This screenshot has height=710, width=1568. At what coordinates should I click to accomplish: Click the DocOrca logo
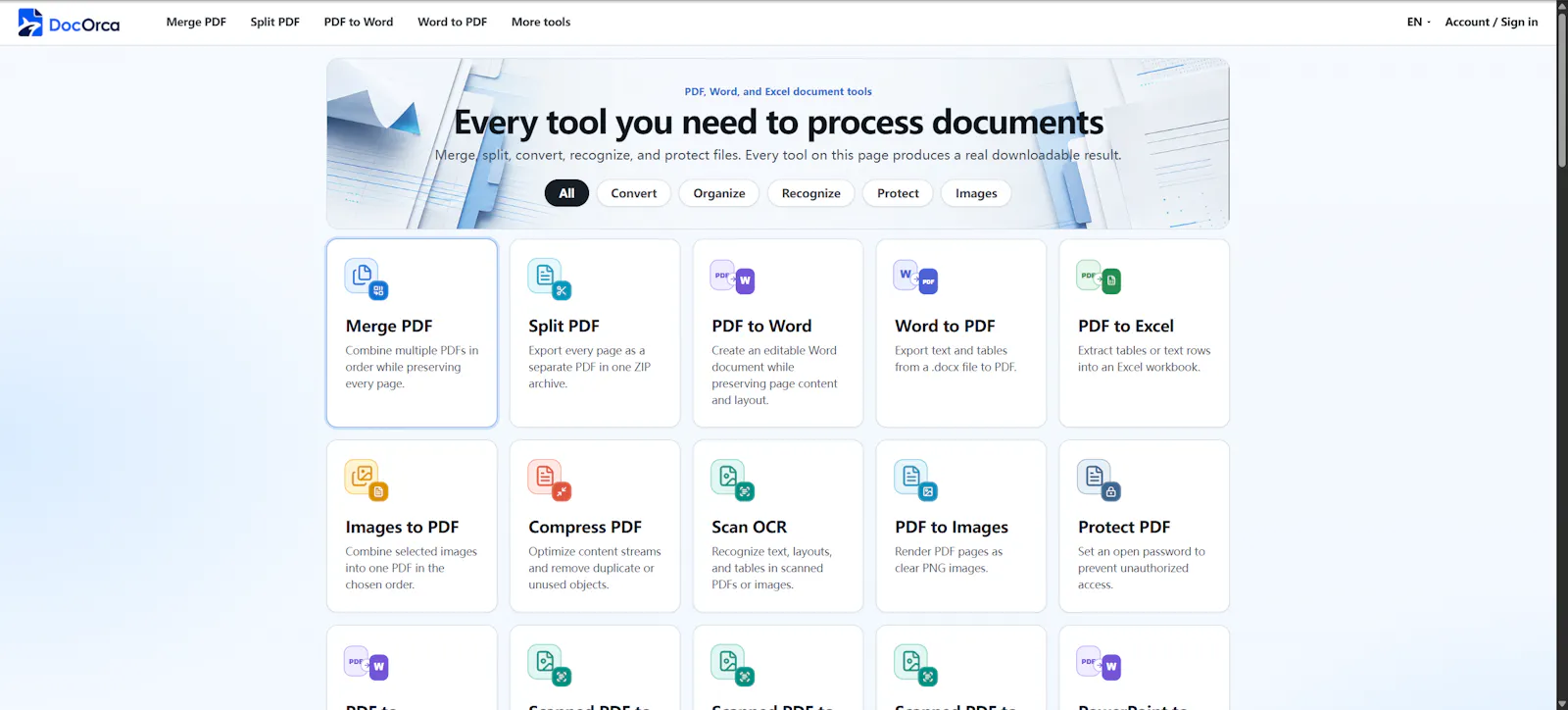pyautogui.click(x=69, y=23)
